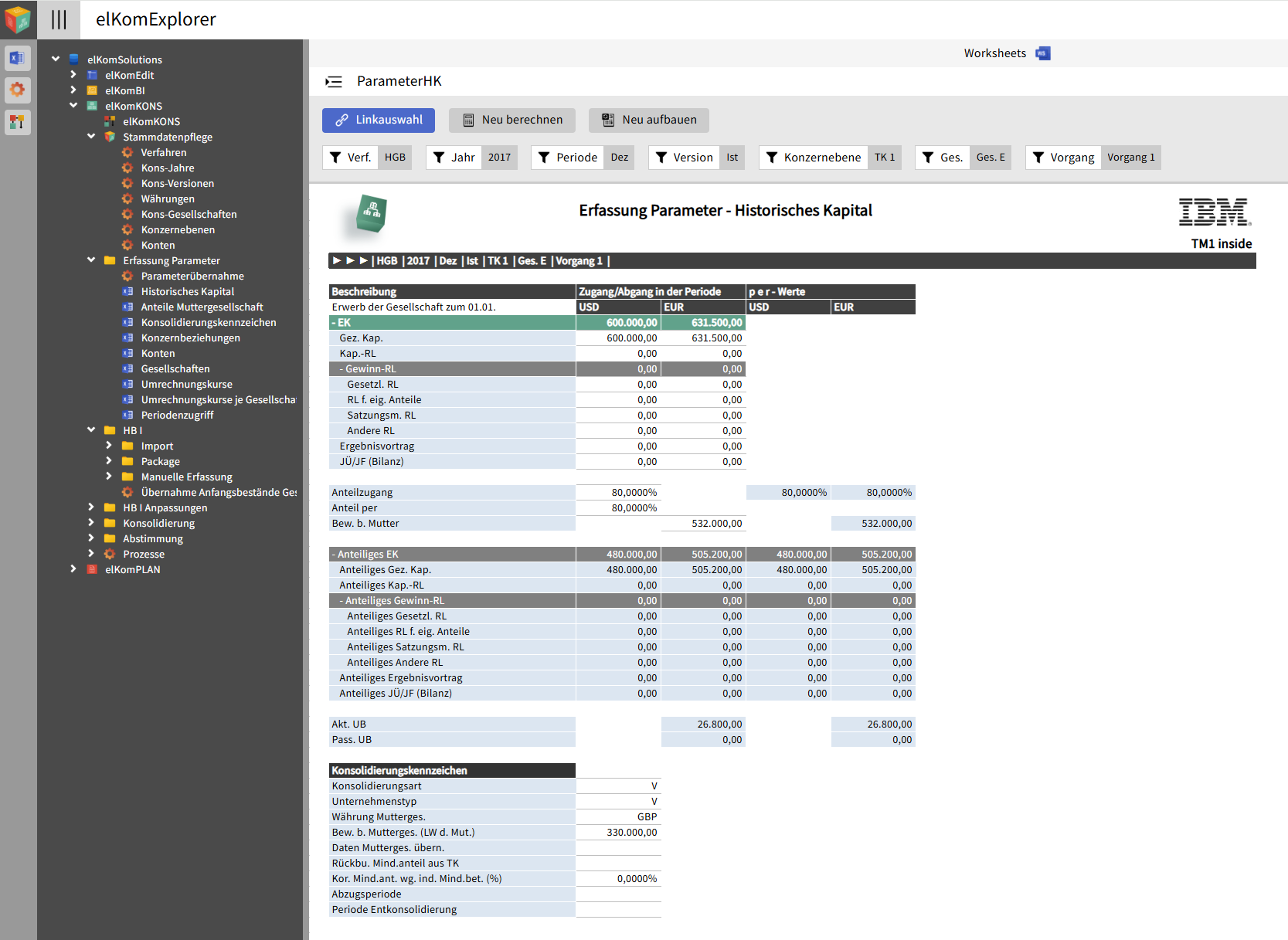Viewport: 1288px width, 940px height.
Task: Click the Worksheets Word icon
Action: click(1043, 53)
